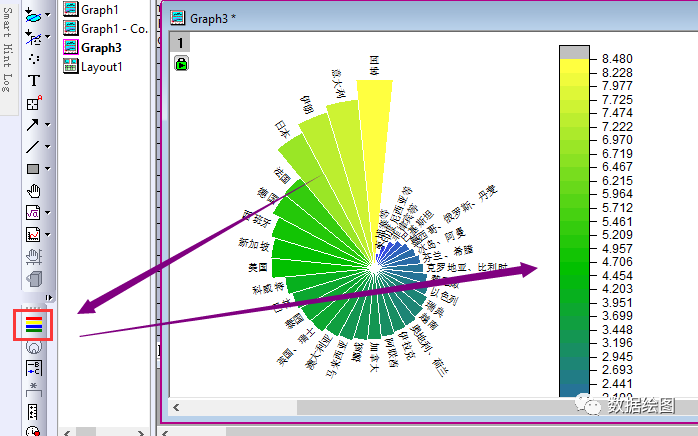
Task: Select the Text tool
Action: tap(34, 81)
